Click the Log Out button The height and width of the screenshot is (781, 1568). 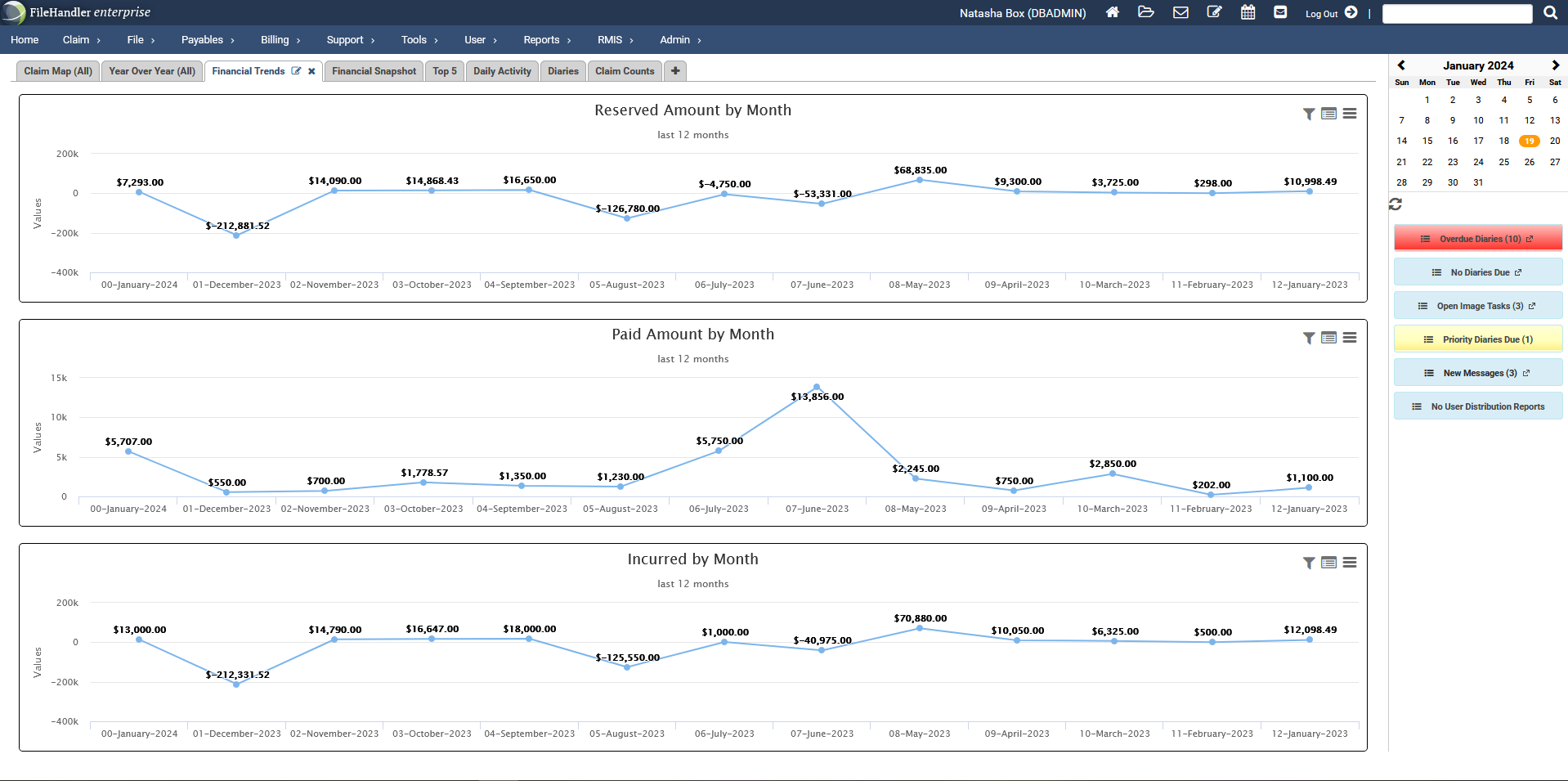click(1321, 14)
